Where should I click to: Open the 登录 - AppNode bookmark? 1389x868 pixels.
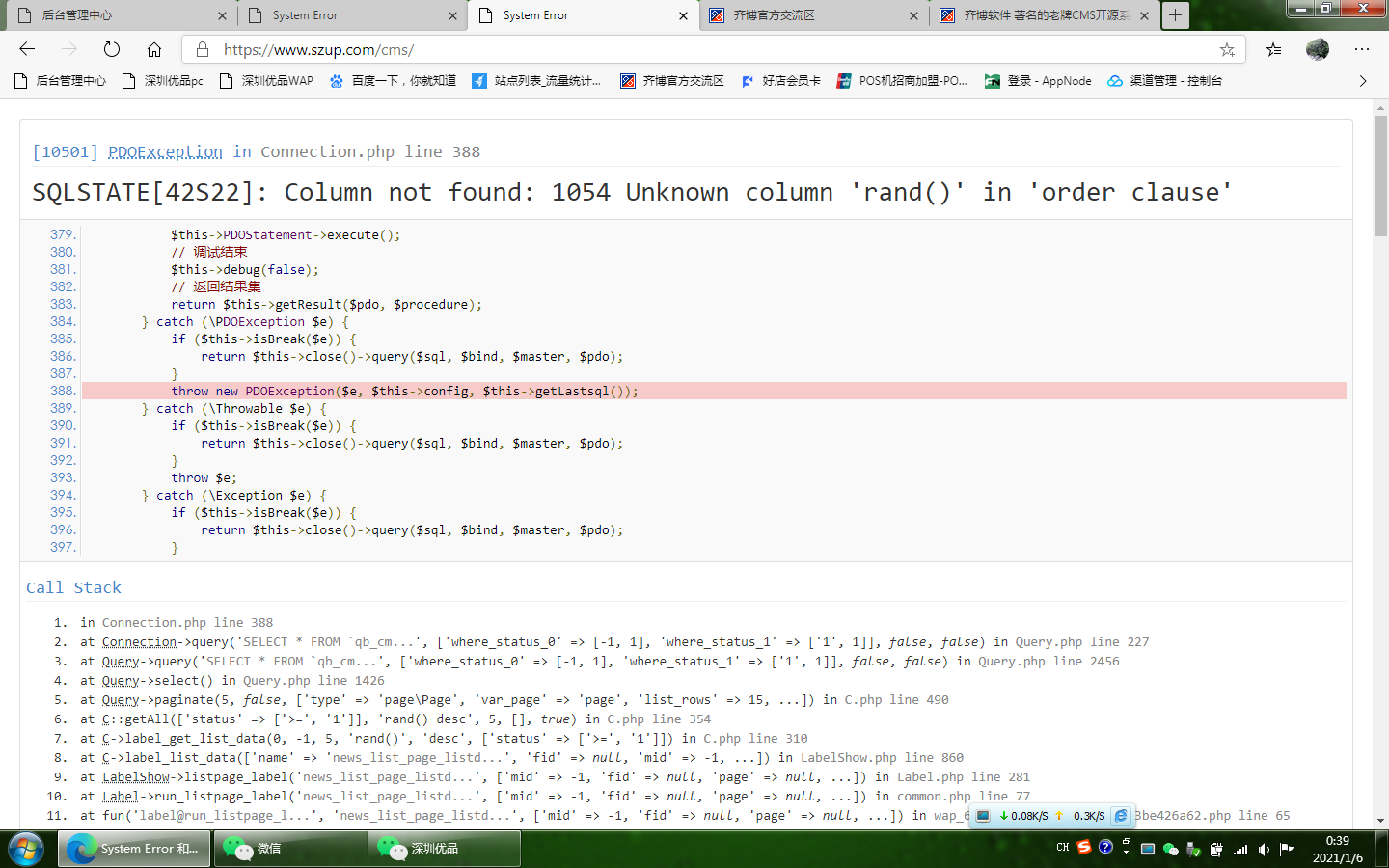coord(1038,81)
